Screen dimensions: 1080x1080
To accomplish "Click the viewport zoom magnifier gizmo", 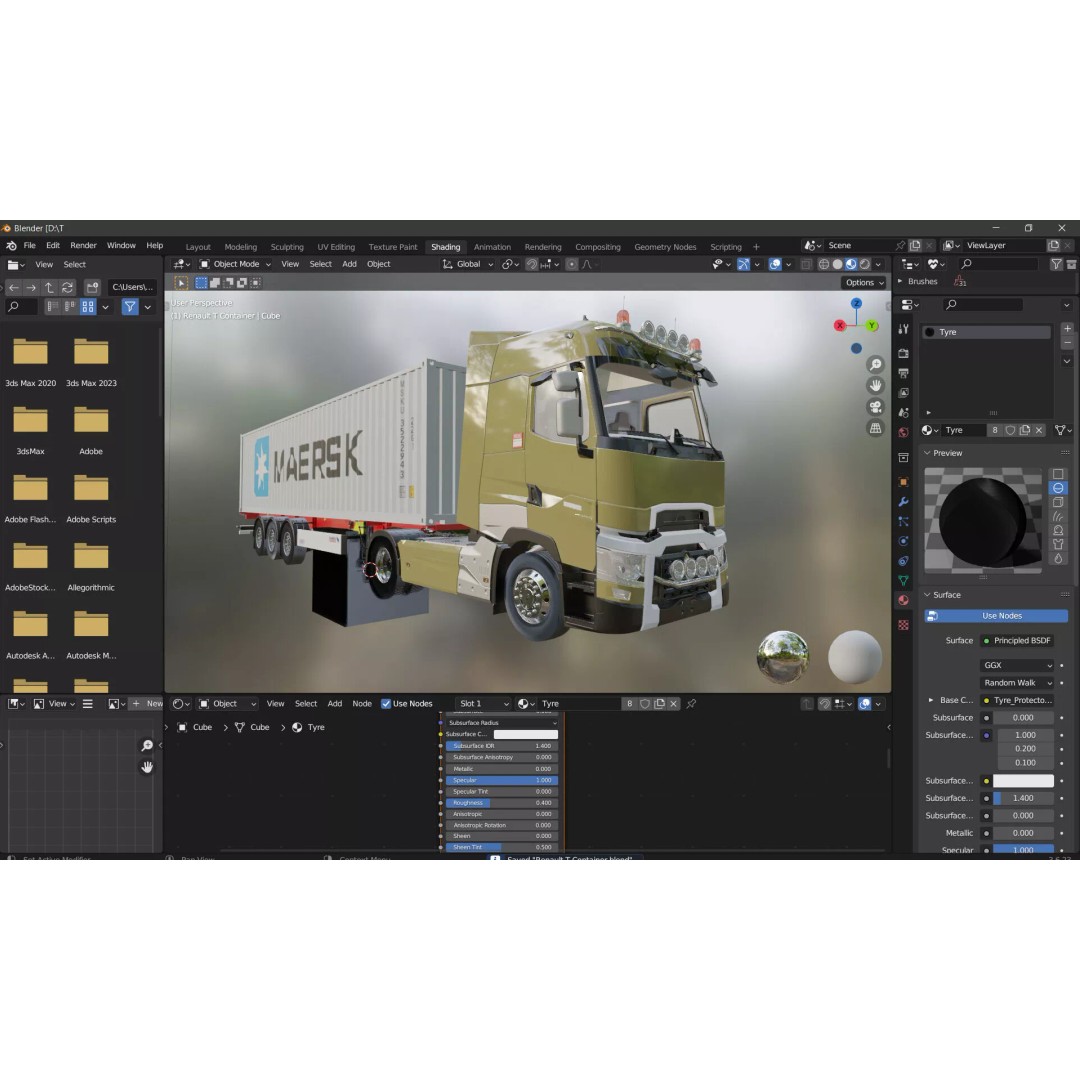I will coord(875,364).
